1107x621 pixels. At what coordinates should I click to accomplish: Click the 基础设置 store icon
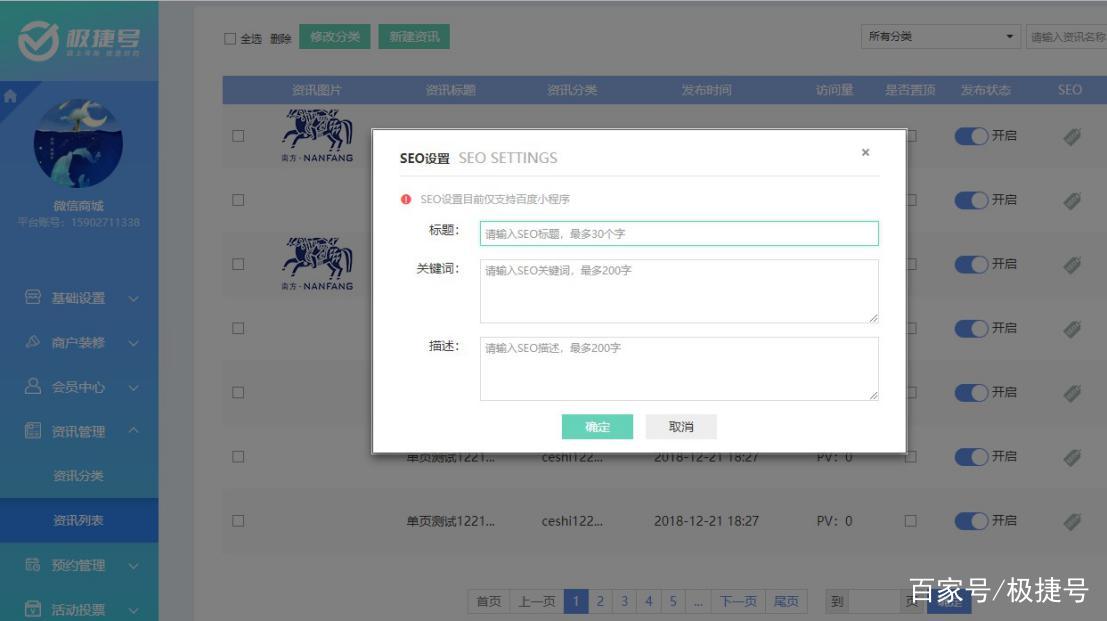pos(32,297)
